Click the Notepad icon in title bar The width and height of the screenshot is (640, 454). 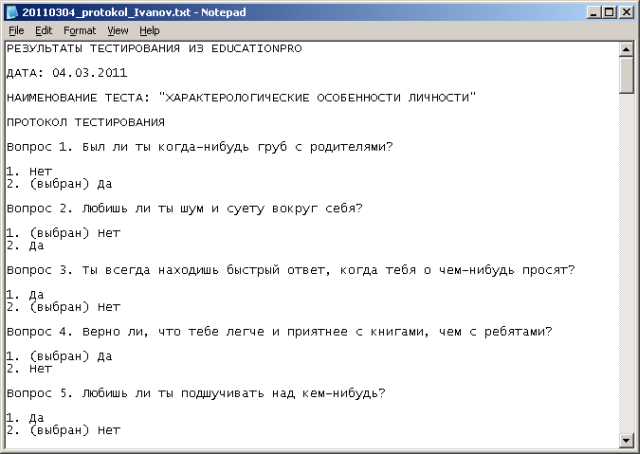pos(12,12)
